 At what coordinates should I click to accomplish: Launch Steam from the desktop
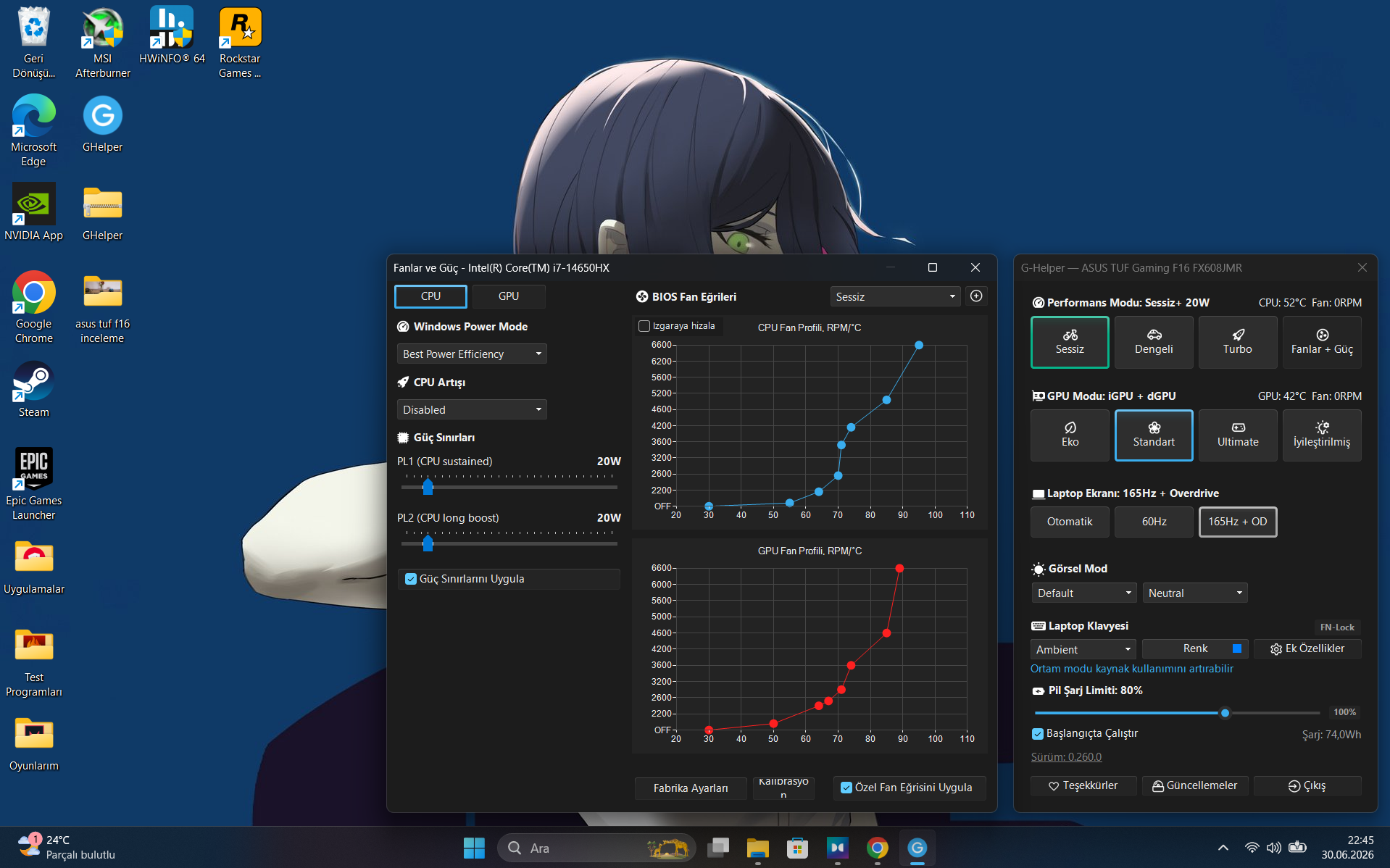(33, 388)
